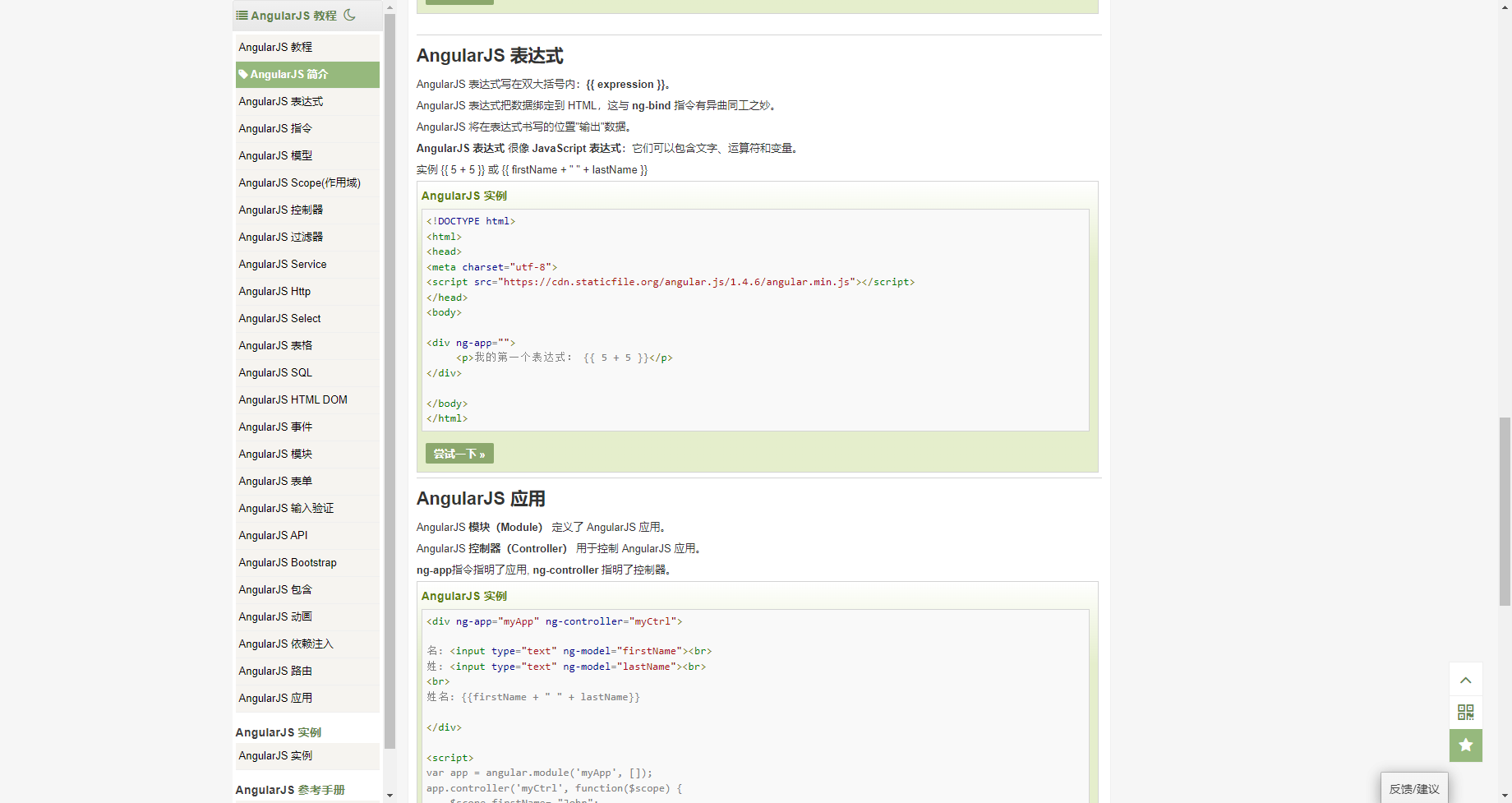
Task: Open the AngularJS 指令 page
Action: coord(274,128)
